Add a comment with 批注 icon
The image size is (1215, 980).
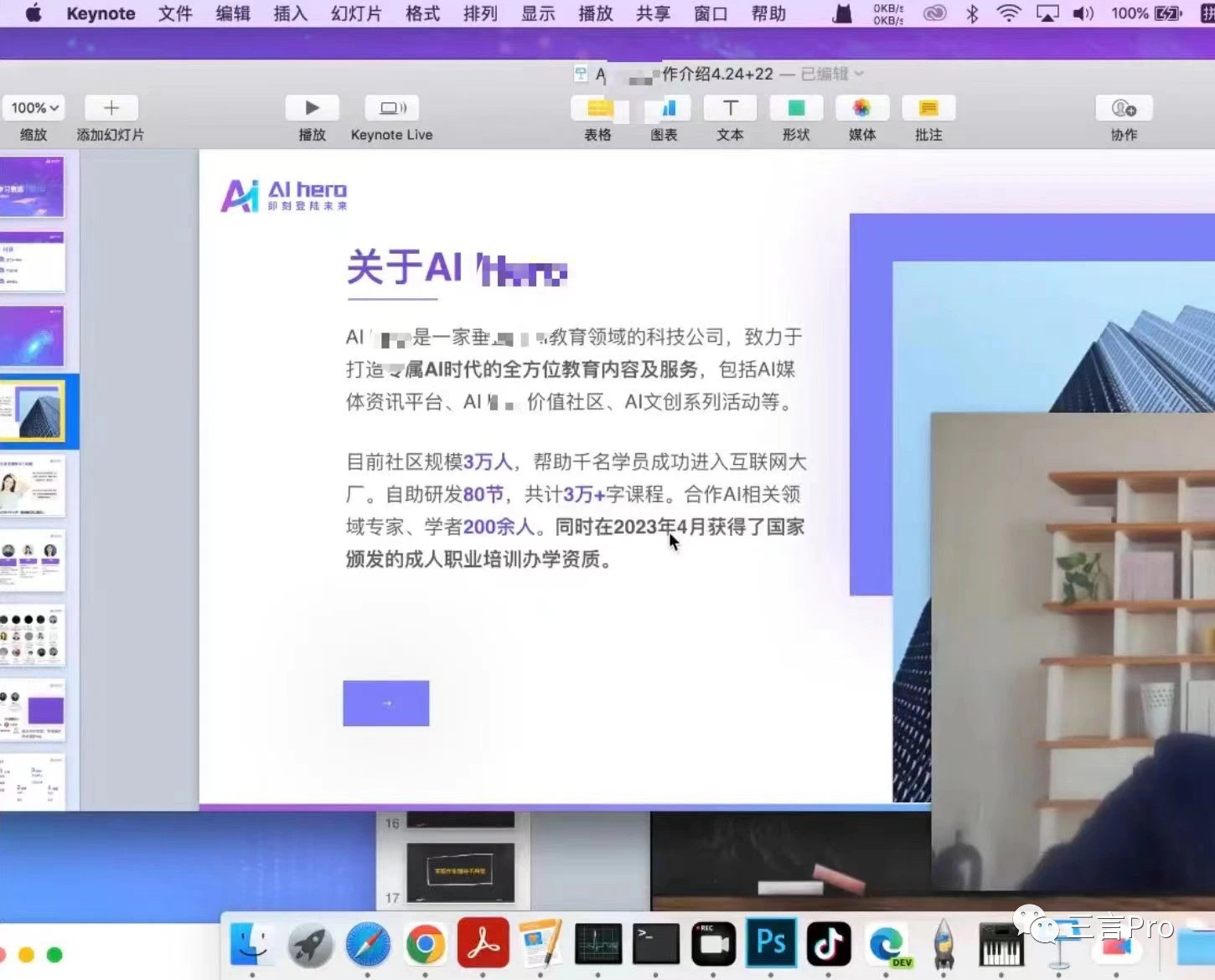point(928,108)
